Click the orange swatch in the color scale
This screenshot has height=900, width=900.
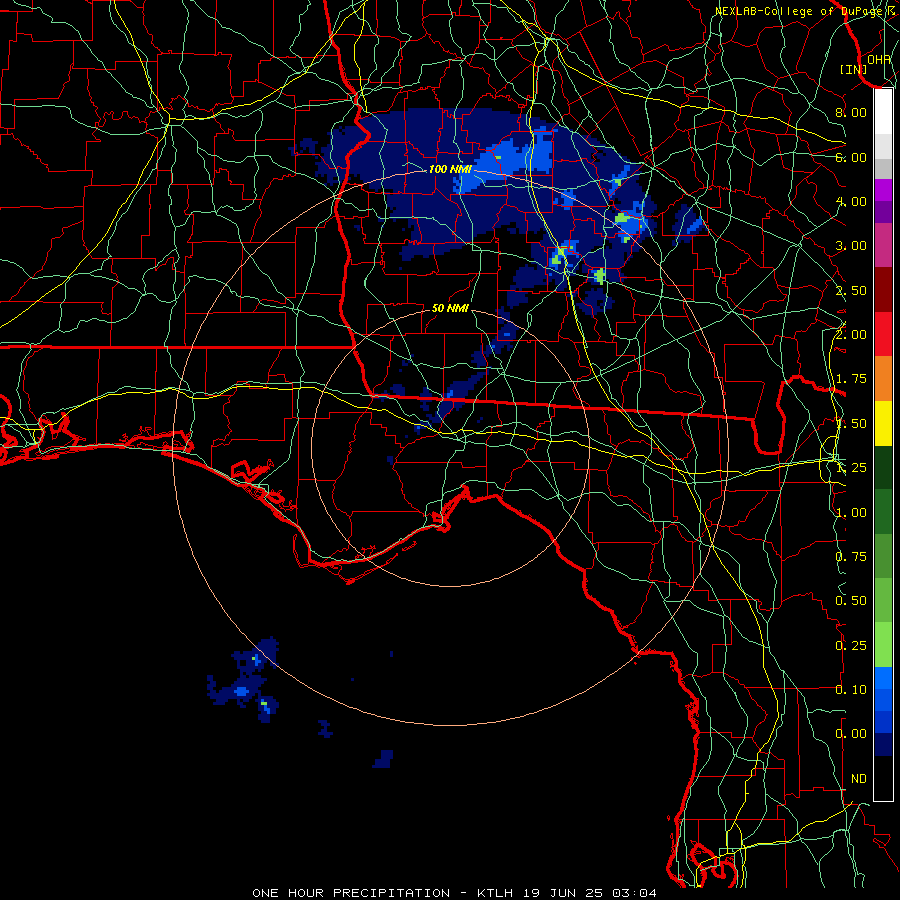(883, 379)
